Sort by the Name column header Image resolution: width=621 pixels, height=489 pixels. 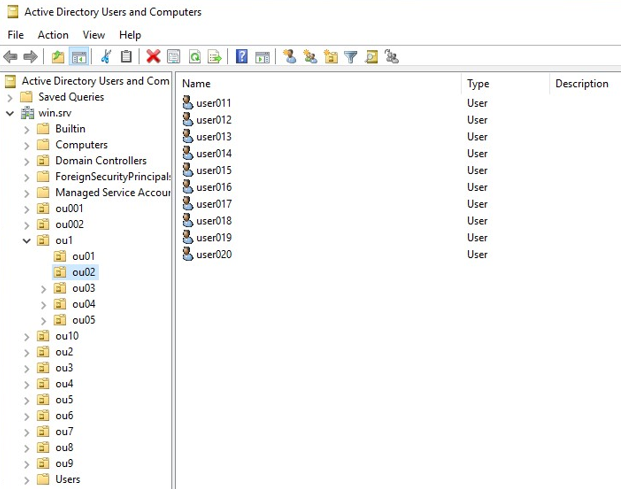pyautogui.click(x=196, y=84)
